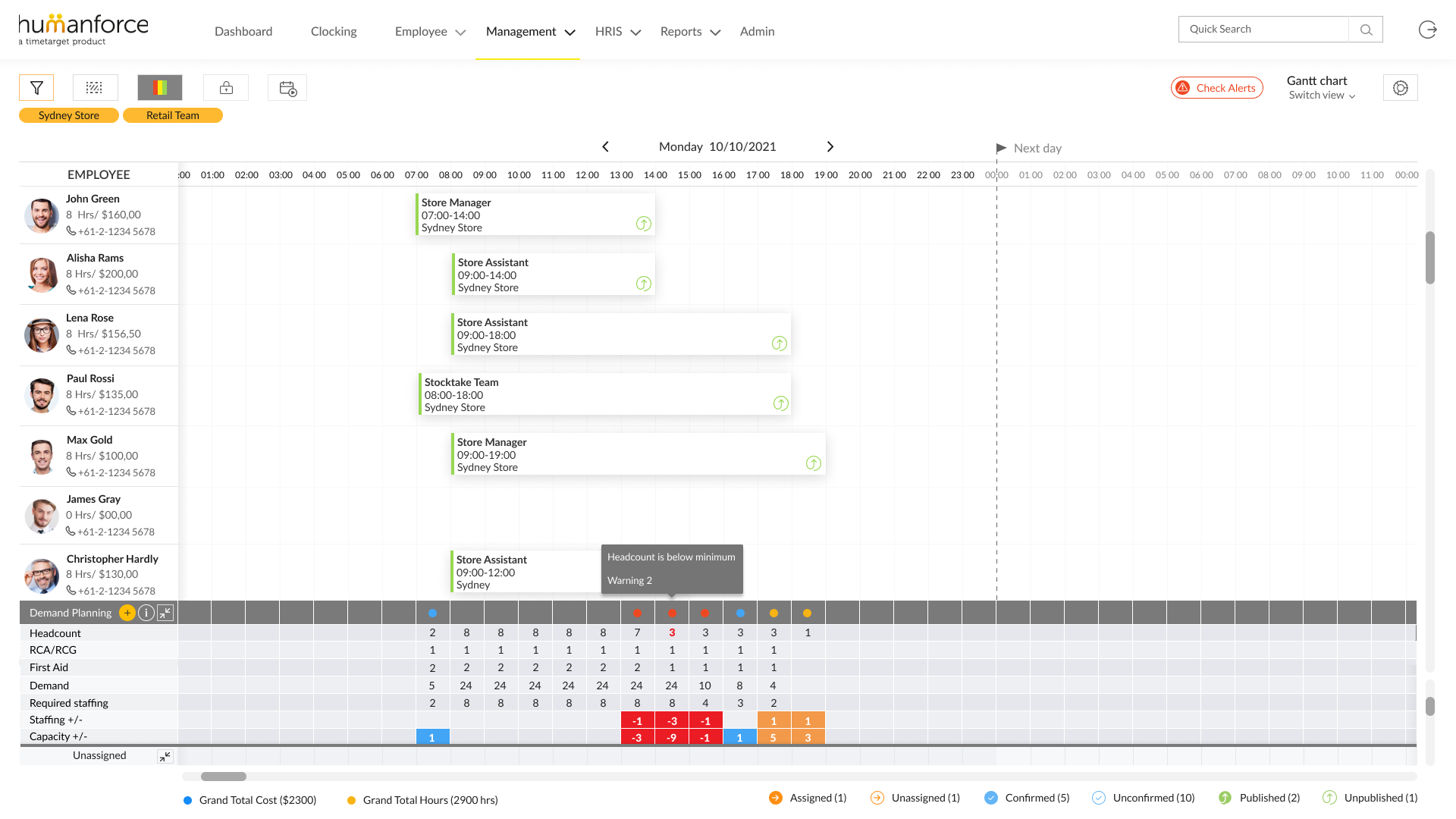Go to next day arrow
The width and height of the screenshot is (1456, 819).
click(x=830, y=147)
